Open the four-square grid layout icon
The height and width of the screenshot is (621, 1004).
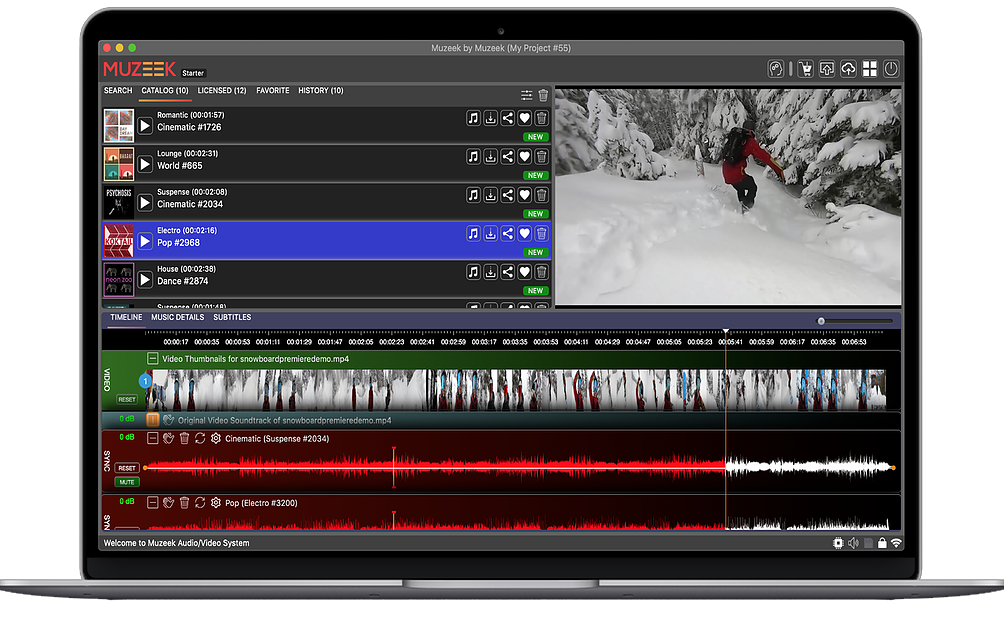pos(870,69)
